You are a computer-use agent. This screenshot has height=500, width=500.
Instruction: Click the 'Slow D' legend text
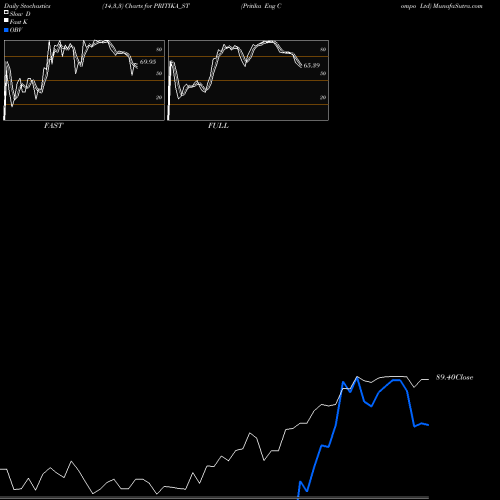20,14
